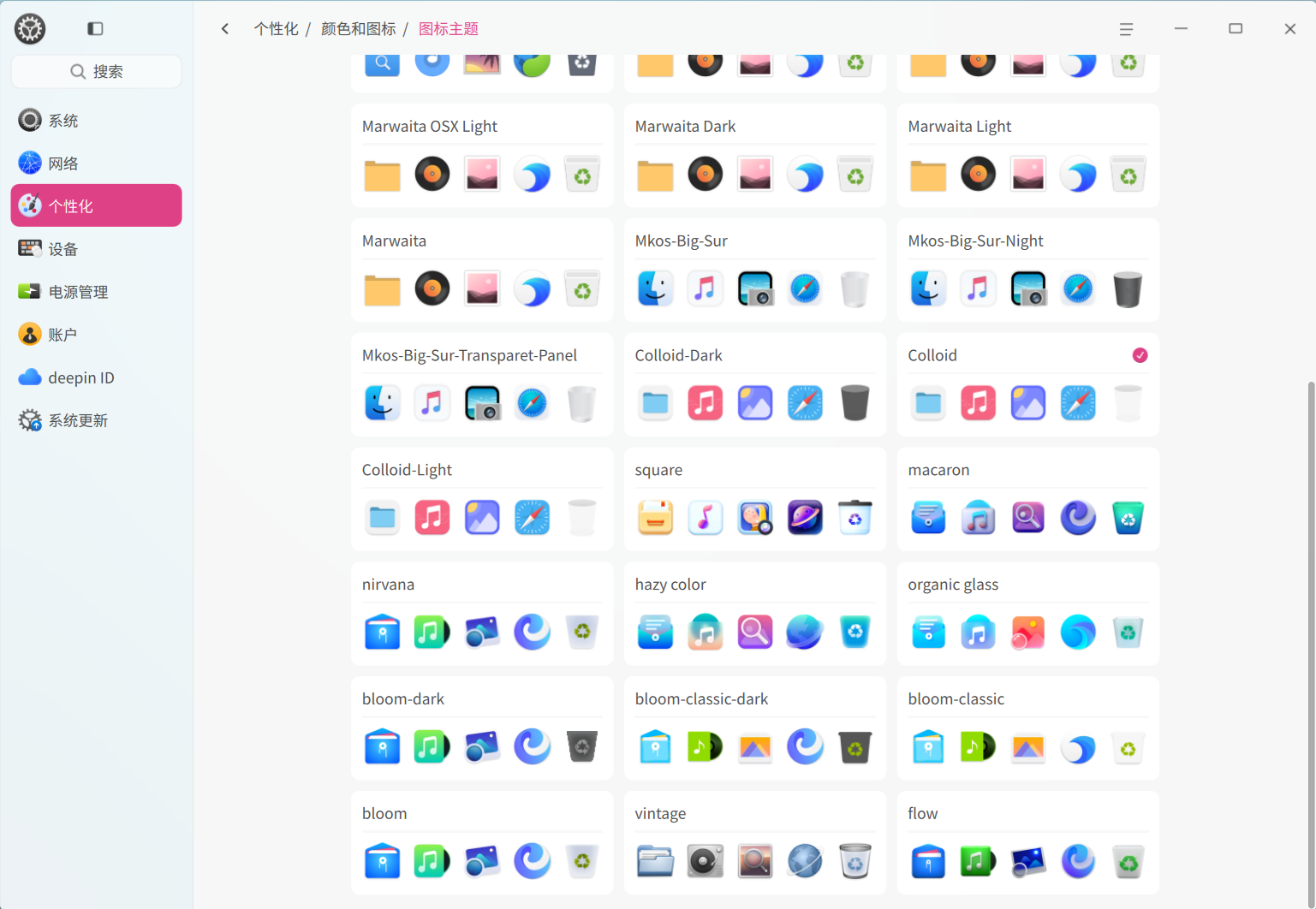
Task: Open 系统 settings in sidebar
Action: coord(96,121)
